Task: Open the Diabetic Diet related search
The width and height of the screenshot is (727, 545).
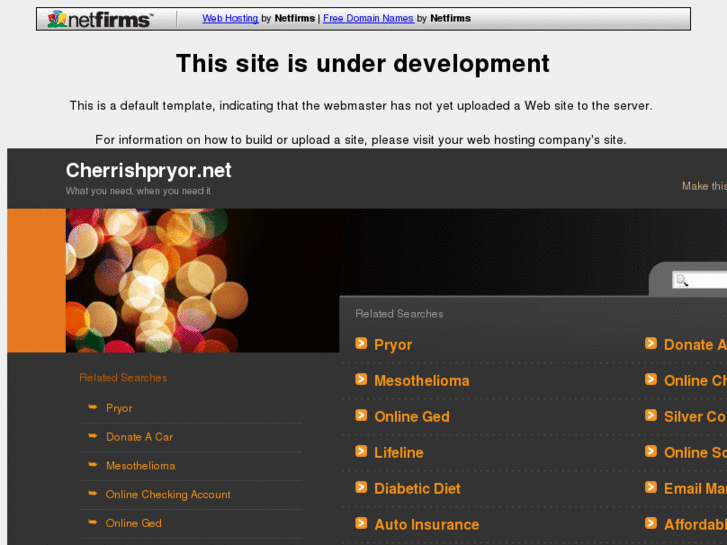Action: tap(417, 488)
